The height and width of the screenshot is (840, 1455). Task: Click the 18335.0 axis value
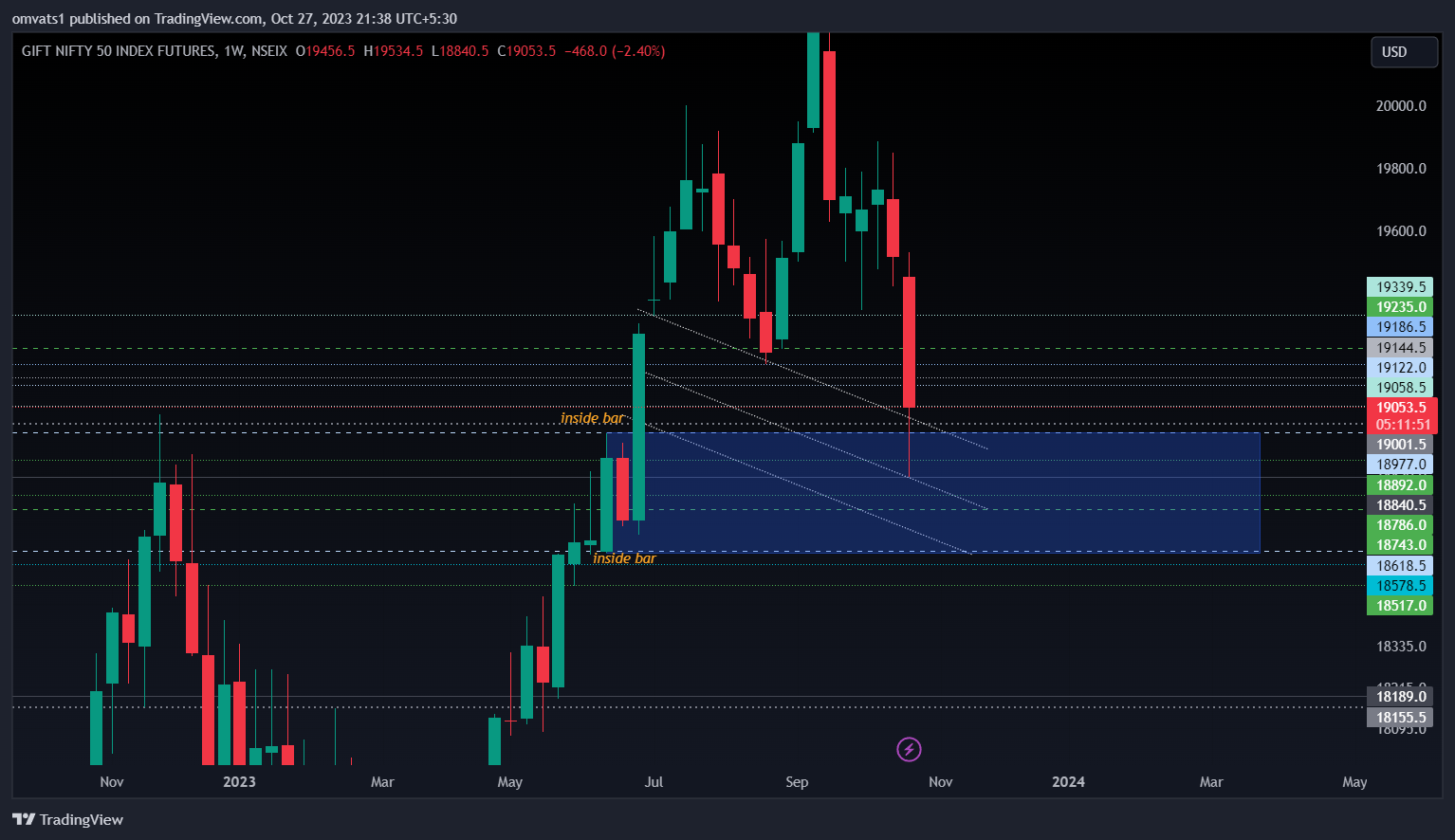click(1401, 647)
